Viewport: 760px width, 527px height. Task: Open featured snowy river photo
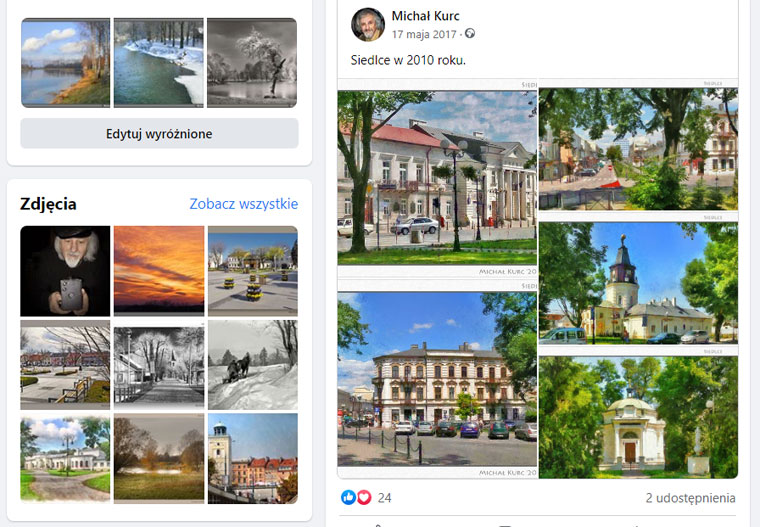pyautogui.click(x=159, y=63)
